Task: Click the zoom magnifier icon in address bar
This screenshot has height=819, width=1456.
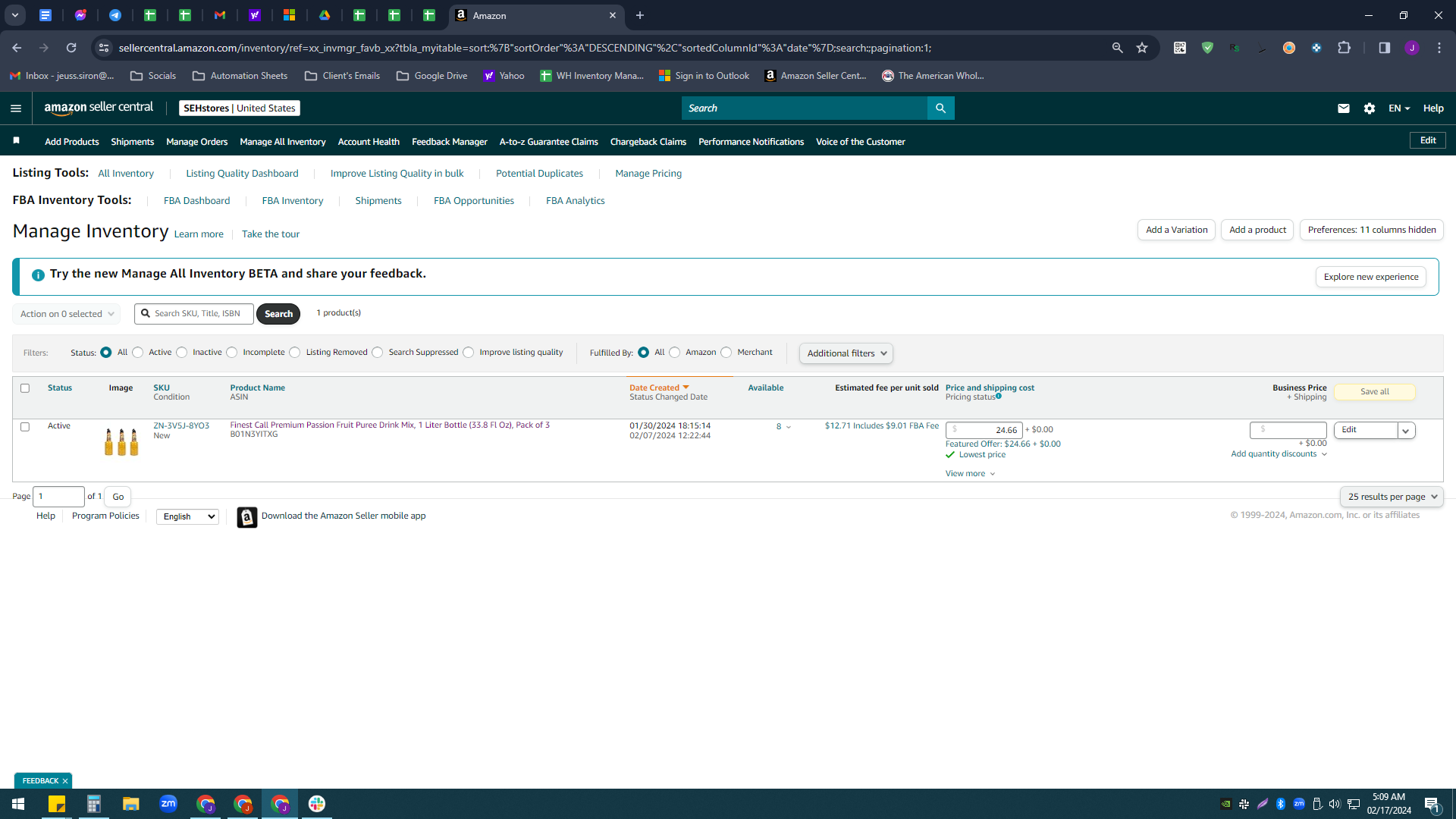Action: (x=1117, y=48)
